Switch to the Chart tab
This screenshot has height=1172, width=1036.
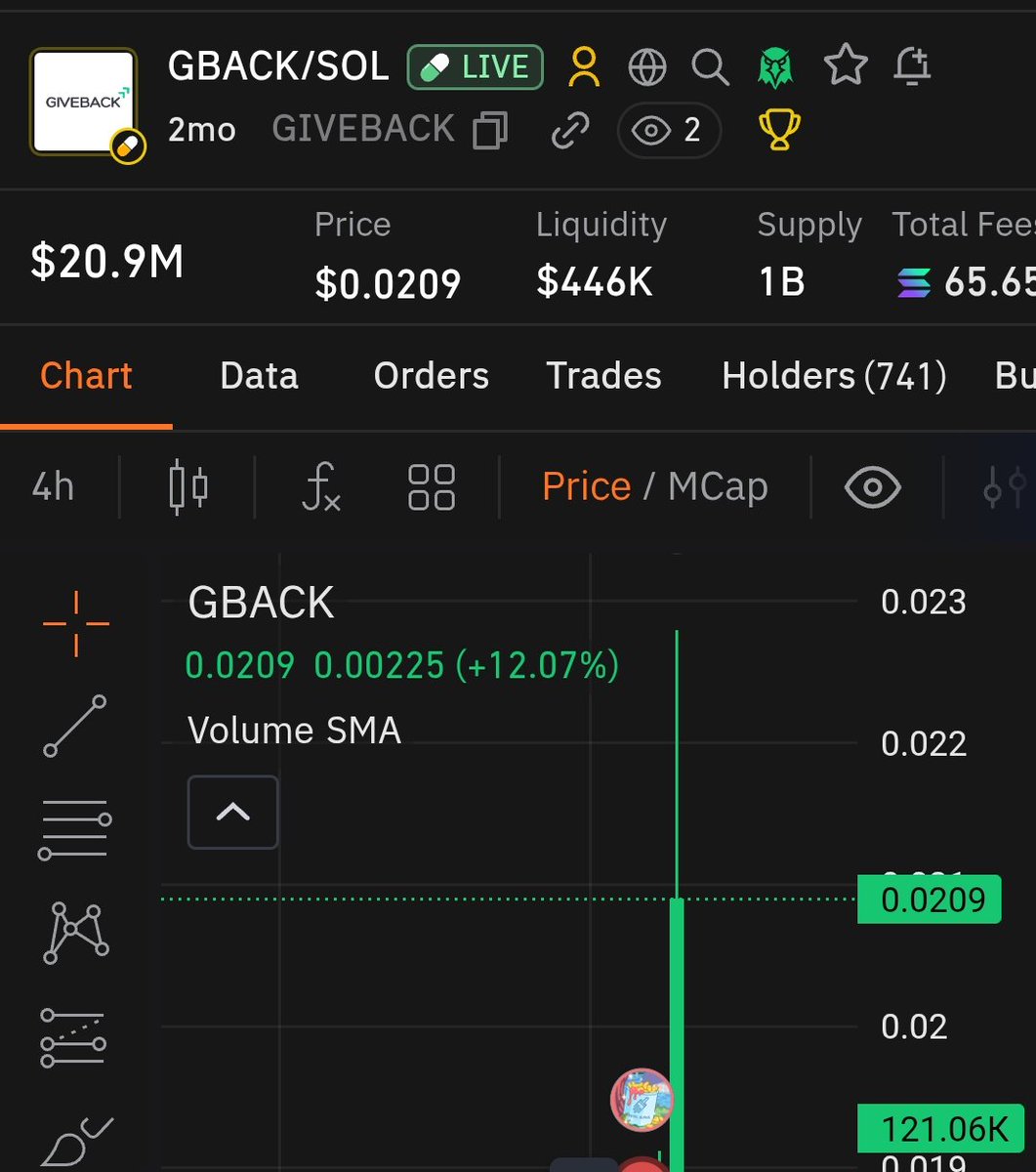(x=86, y=376)
